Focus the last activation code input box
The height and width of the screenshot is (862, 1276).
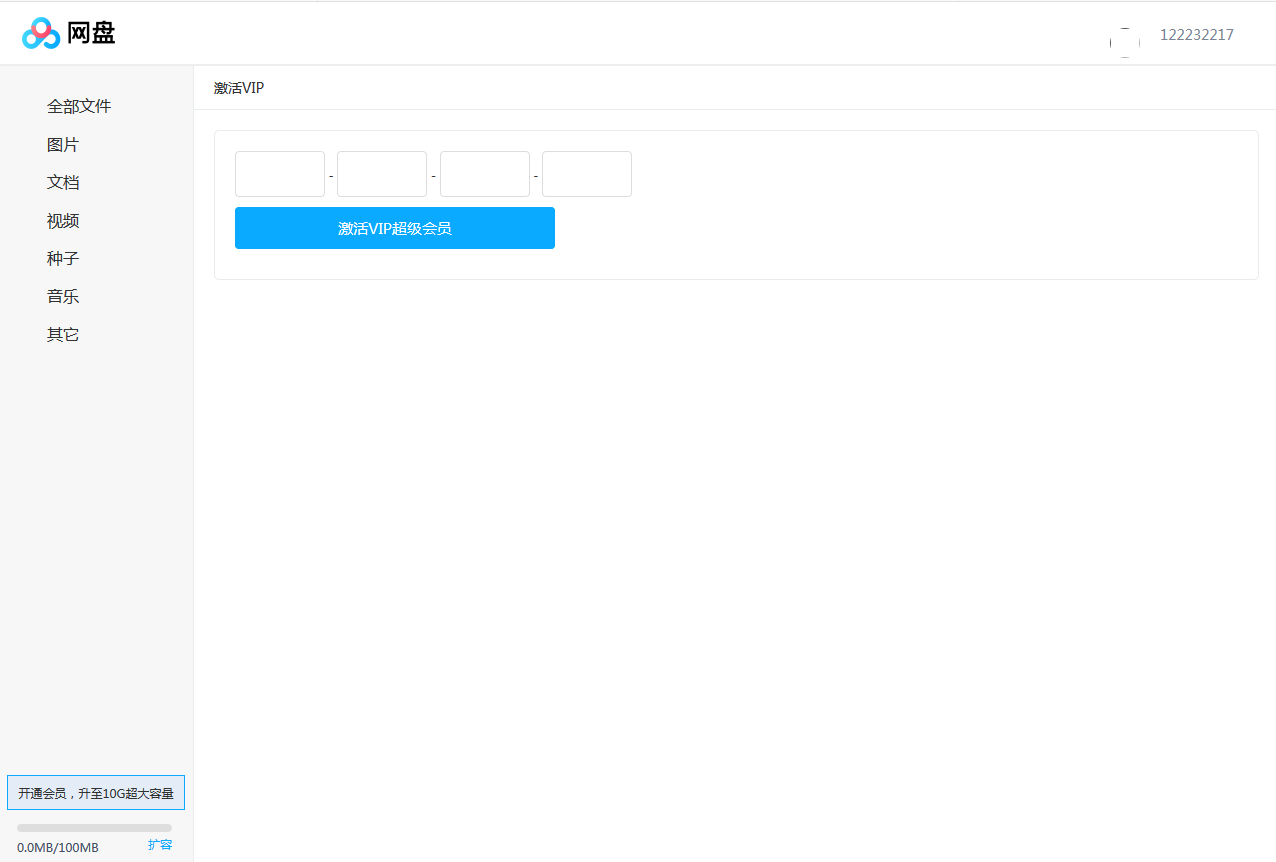586,173
